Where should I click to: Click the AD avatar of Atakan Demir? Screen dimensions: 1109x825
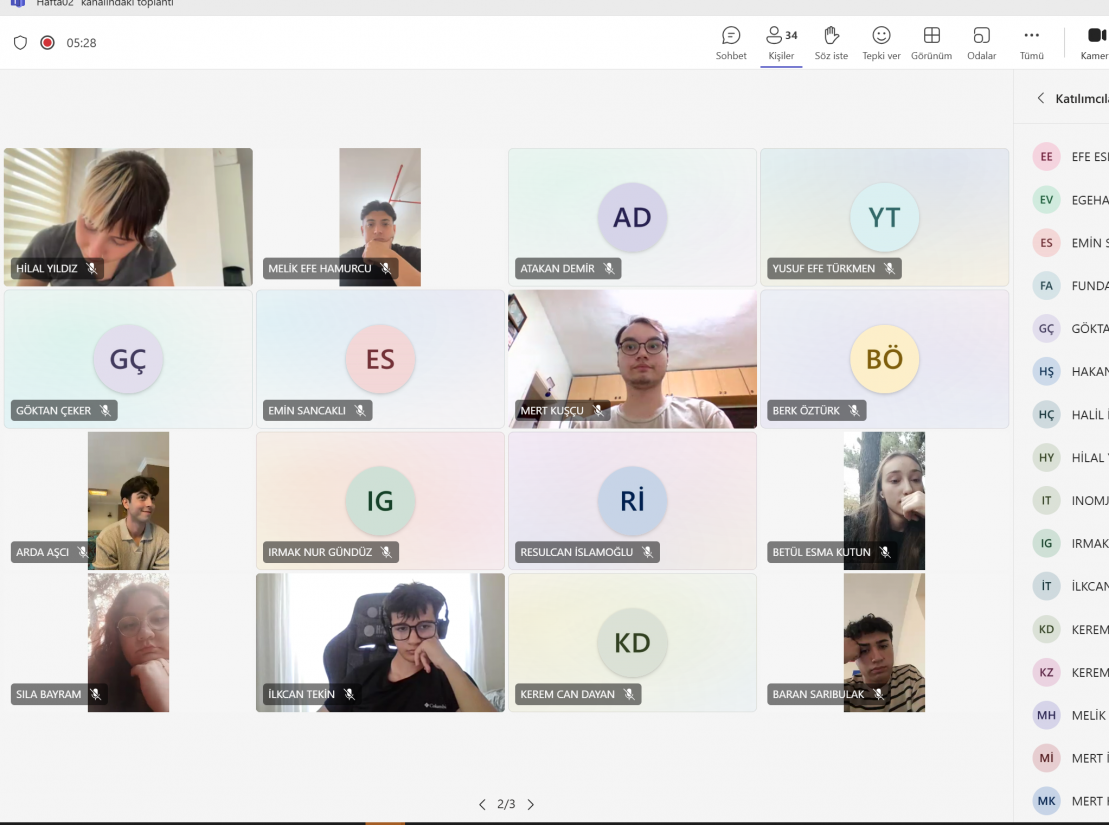click(x=632, y=217)
